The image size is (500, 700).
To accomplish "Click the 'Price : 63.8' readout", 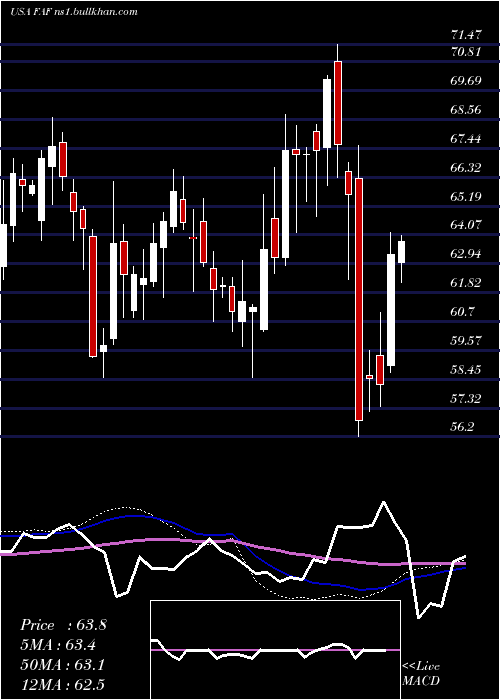I will click(x=63, y=625).
